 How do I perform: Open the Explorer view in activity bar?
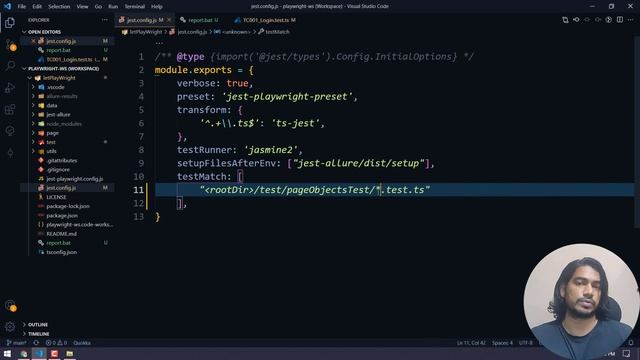[10, 22]
